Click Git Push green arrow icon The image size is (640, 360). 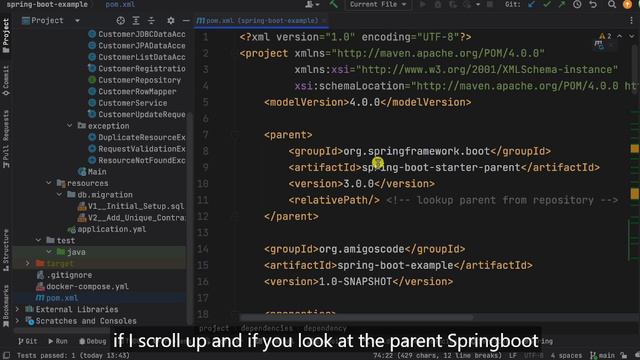pos(562,4)
